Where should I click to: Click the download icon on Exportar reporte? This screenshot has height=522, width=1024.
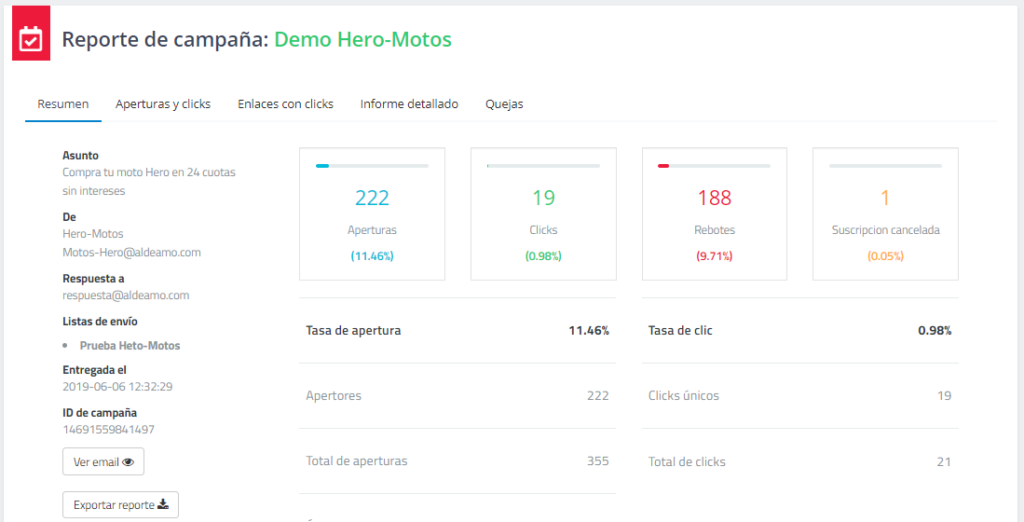point(163,505)
